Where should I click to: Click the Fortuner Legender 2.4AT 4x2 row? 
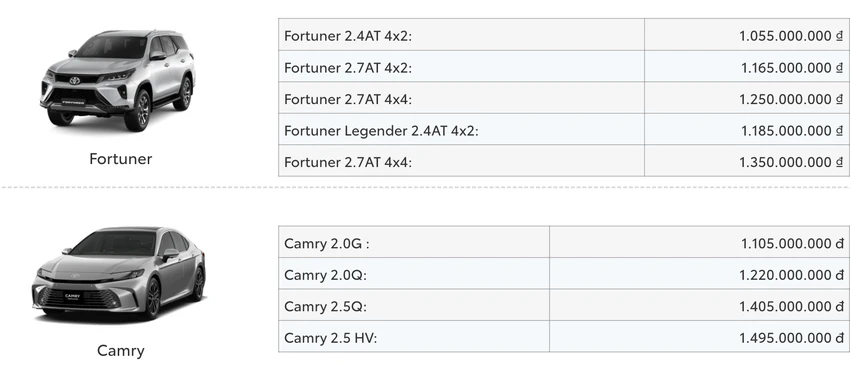tap(564, 130)
